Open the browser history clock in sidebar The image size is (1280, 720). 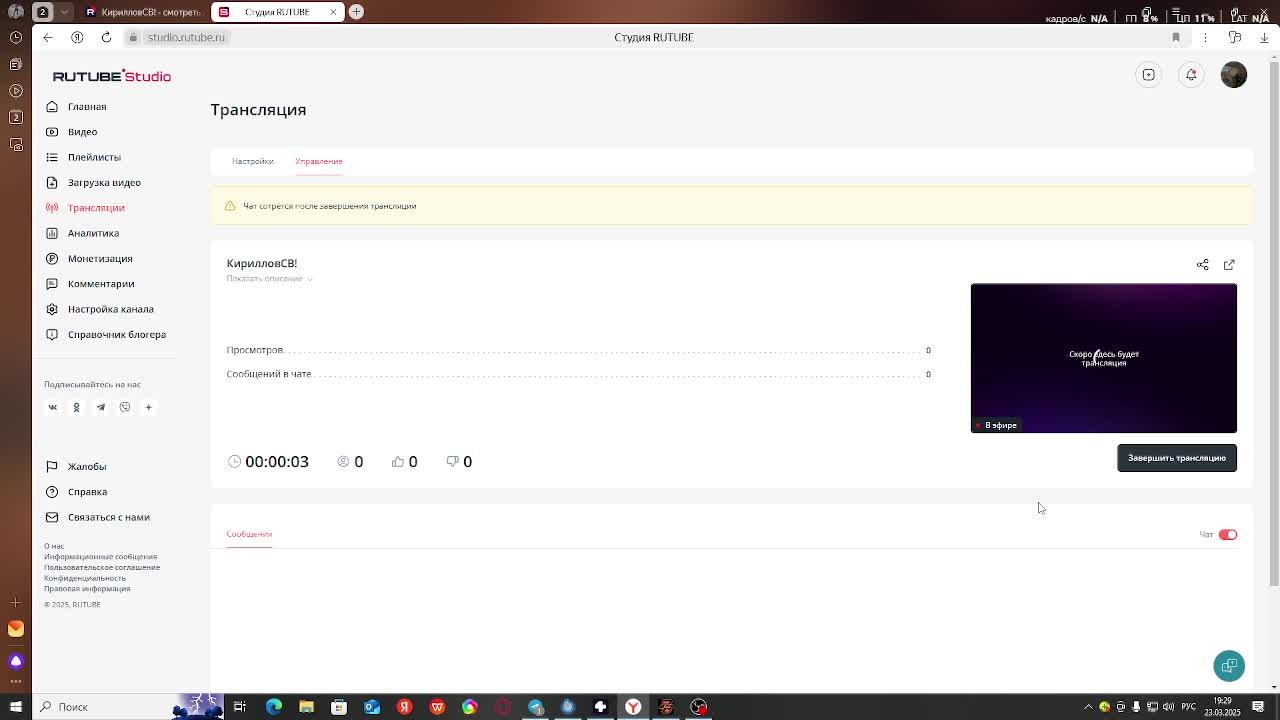[16, 37]
